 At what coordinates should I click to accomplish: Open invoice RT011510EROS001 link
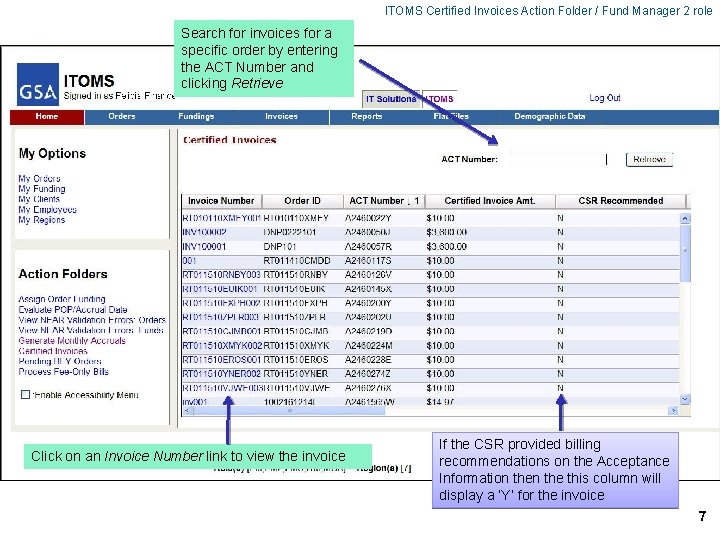click(222, 360)
